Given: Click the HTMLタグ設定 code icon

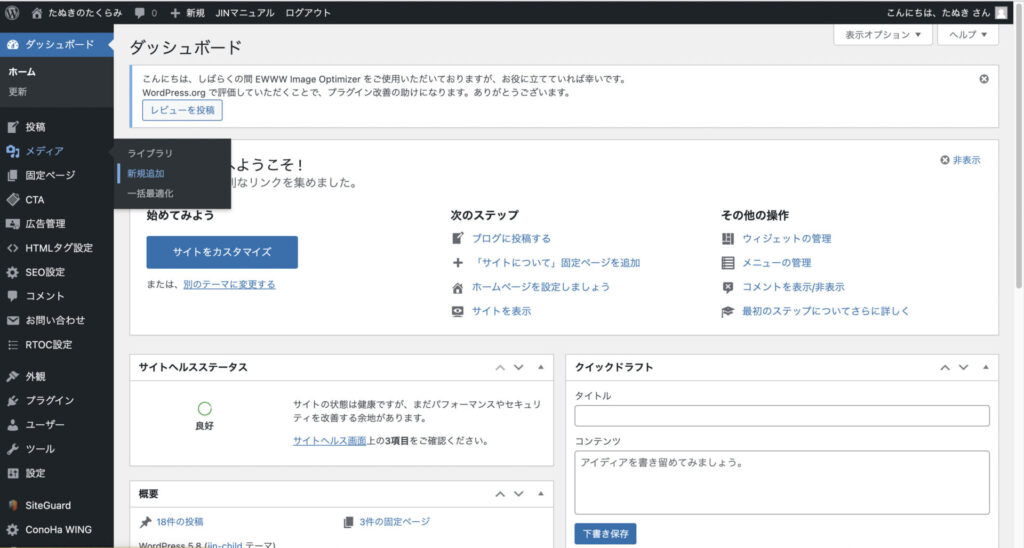Looking at the screenshot, I should point(12,248).
